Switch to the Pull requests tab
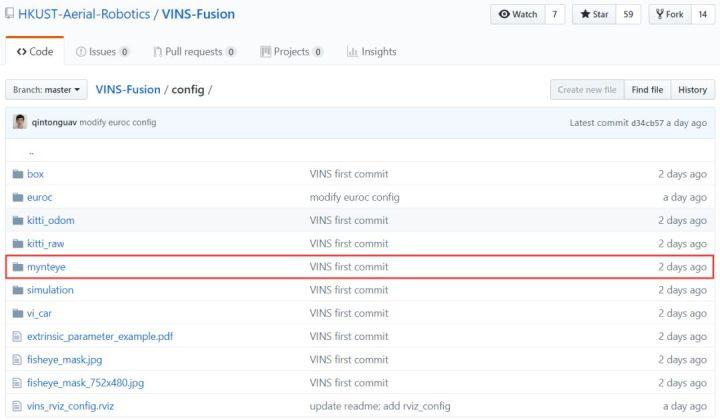 point(195,51)
